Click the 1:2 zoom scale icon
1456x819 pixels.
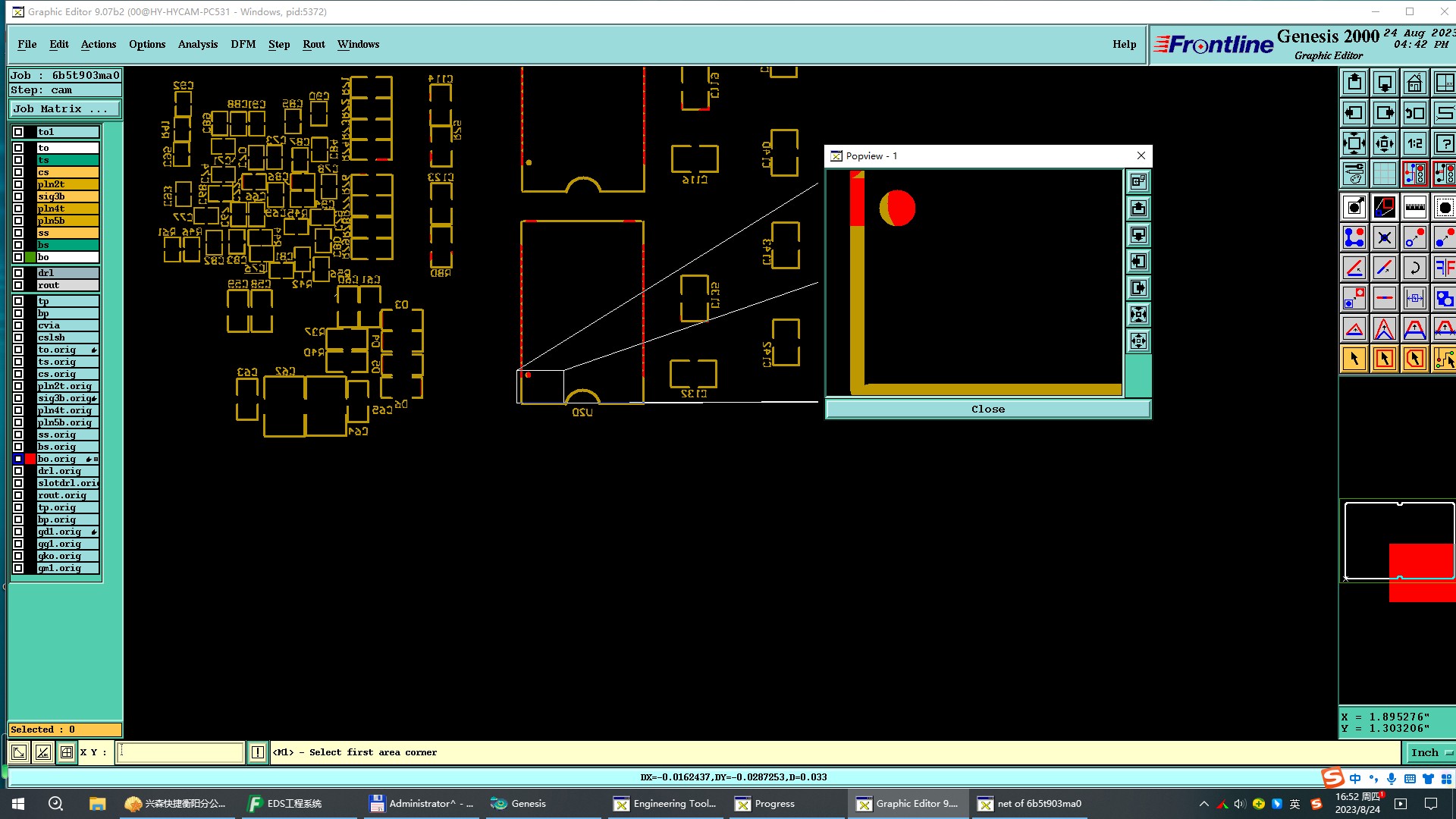[x=1414, y=143]
